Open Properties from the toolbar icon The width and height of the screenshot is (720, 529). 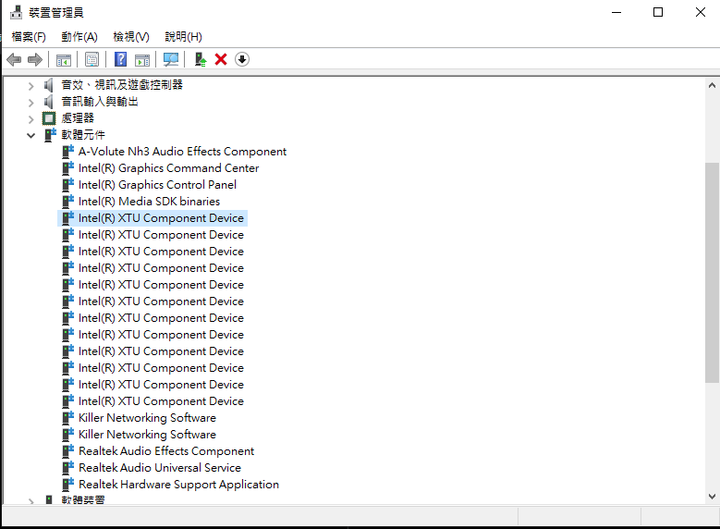[92, 59]
